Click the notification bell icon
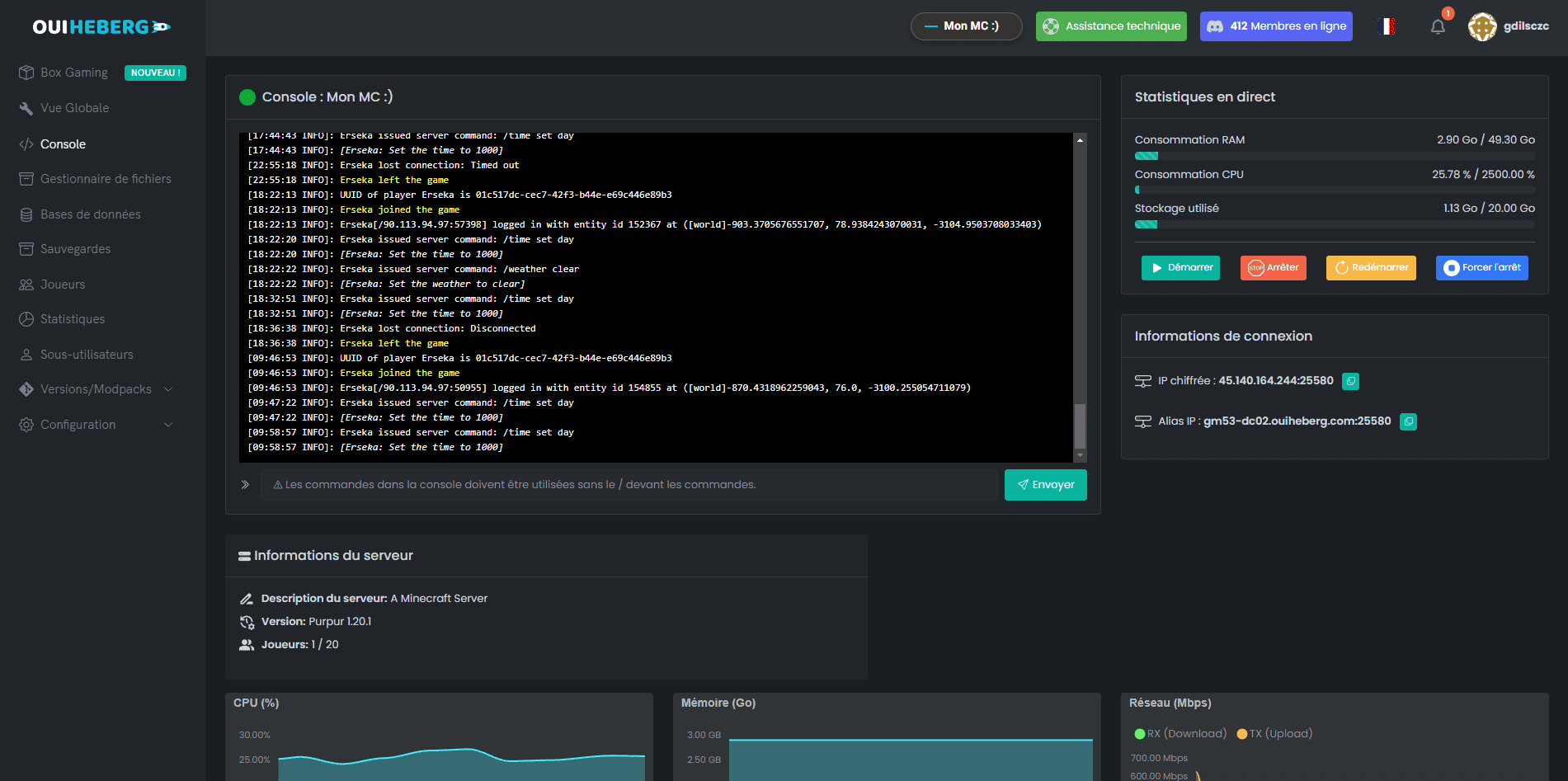 pyautogui.click(x=1438, y=26)
